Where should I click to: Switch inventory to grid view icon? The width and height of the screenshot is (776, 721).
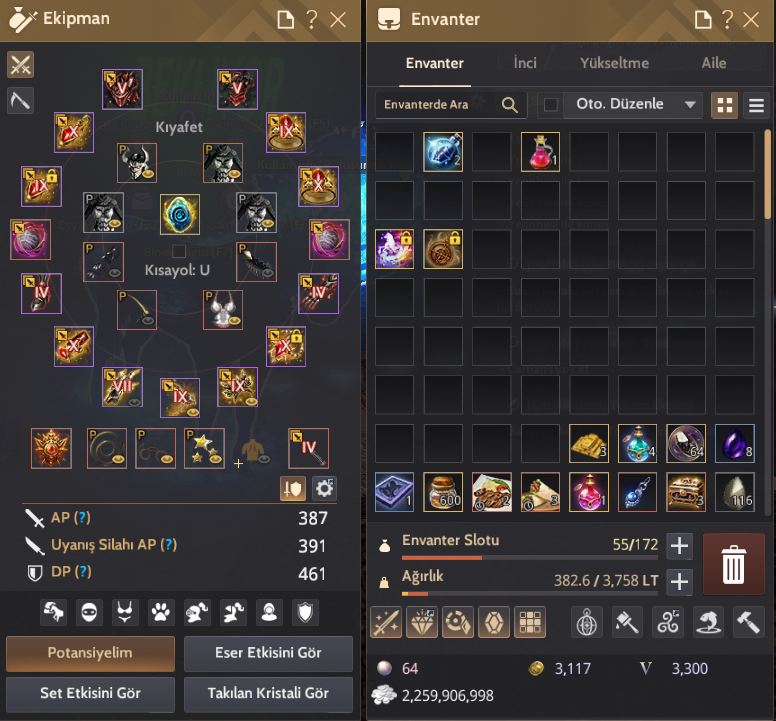coord(725,105)
